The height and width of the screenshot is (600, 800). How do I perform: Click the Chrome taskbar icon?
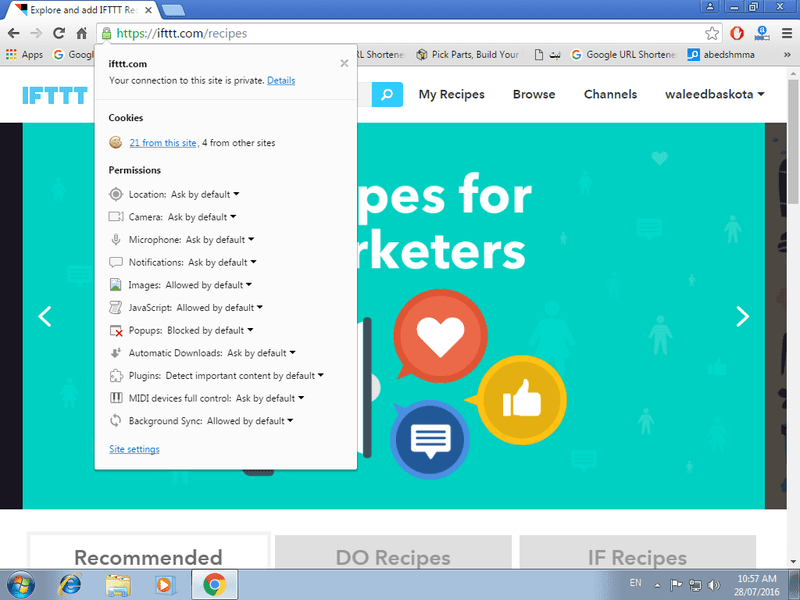[x=215, y=585]
